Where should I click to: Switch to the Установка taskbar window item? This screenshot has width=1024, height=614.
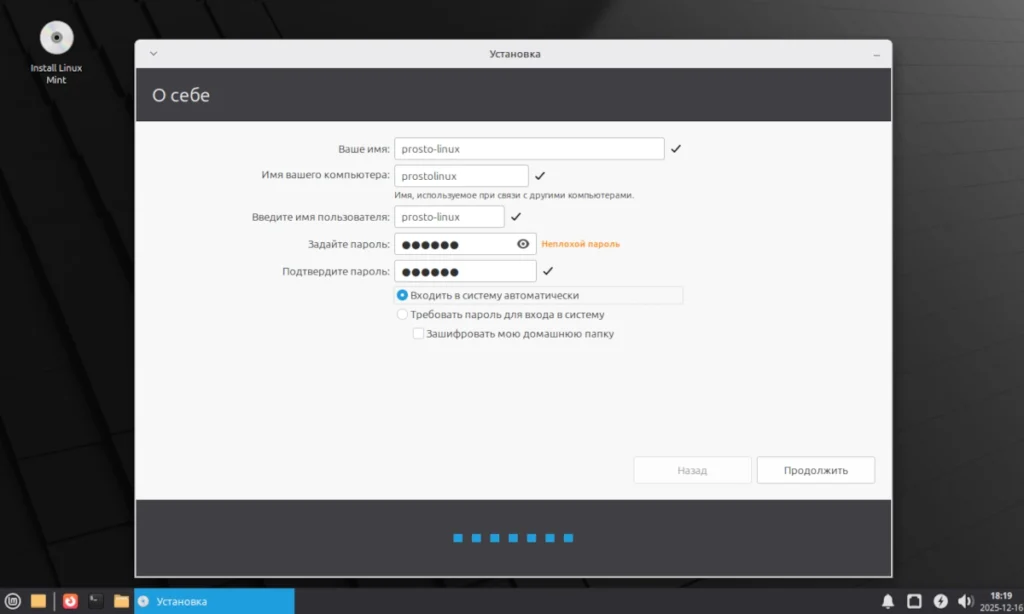pyautogui.click(x=214, y=601)
